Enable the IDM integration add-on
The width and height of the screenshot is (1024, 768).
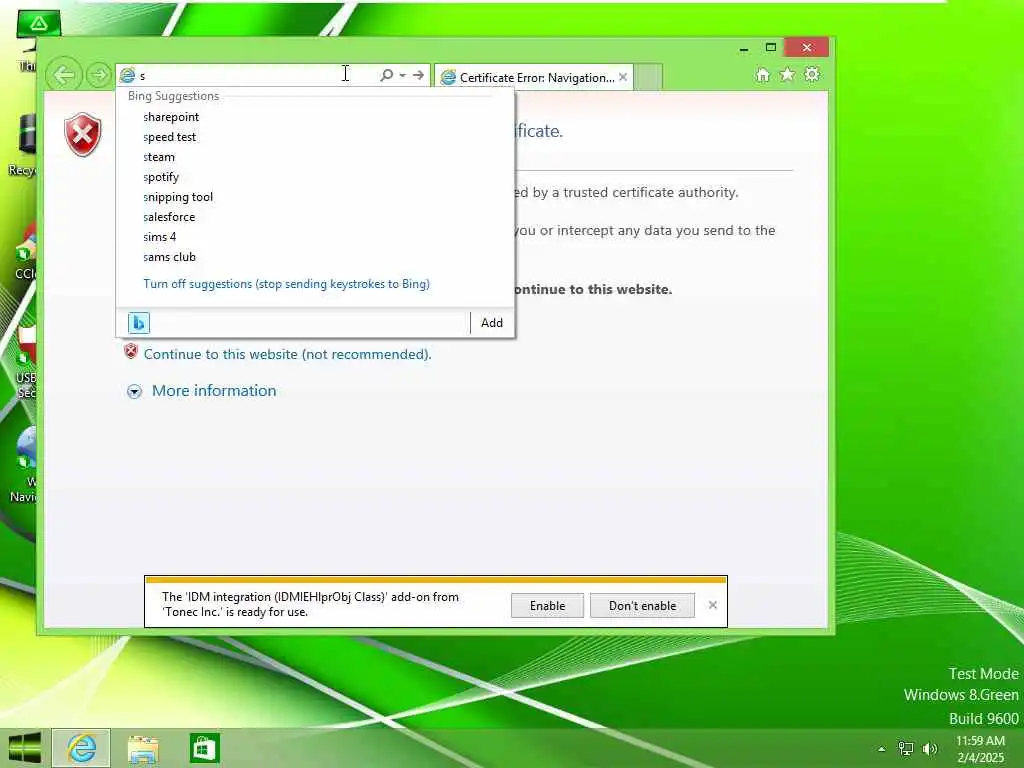[547, 605]
